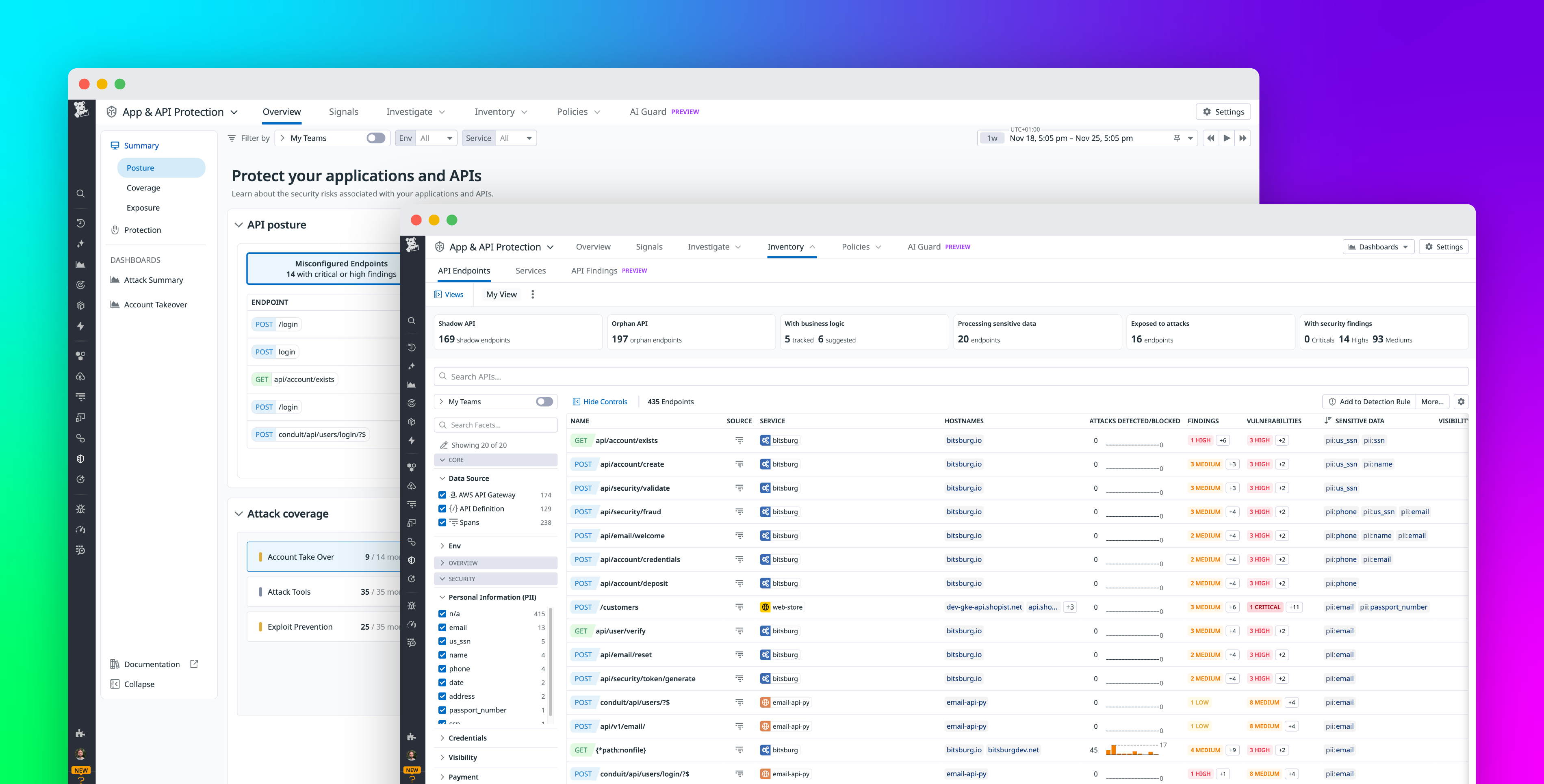This screenshot has height=784, width=1544.
Task: Open the Service All dropdown
Action: 516,138
